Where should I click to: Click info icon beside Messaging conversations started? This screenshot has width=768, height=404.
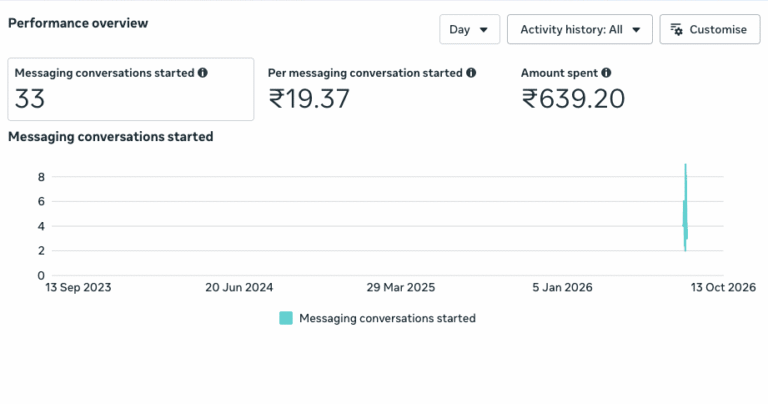click(203, 72)
